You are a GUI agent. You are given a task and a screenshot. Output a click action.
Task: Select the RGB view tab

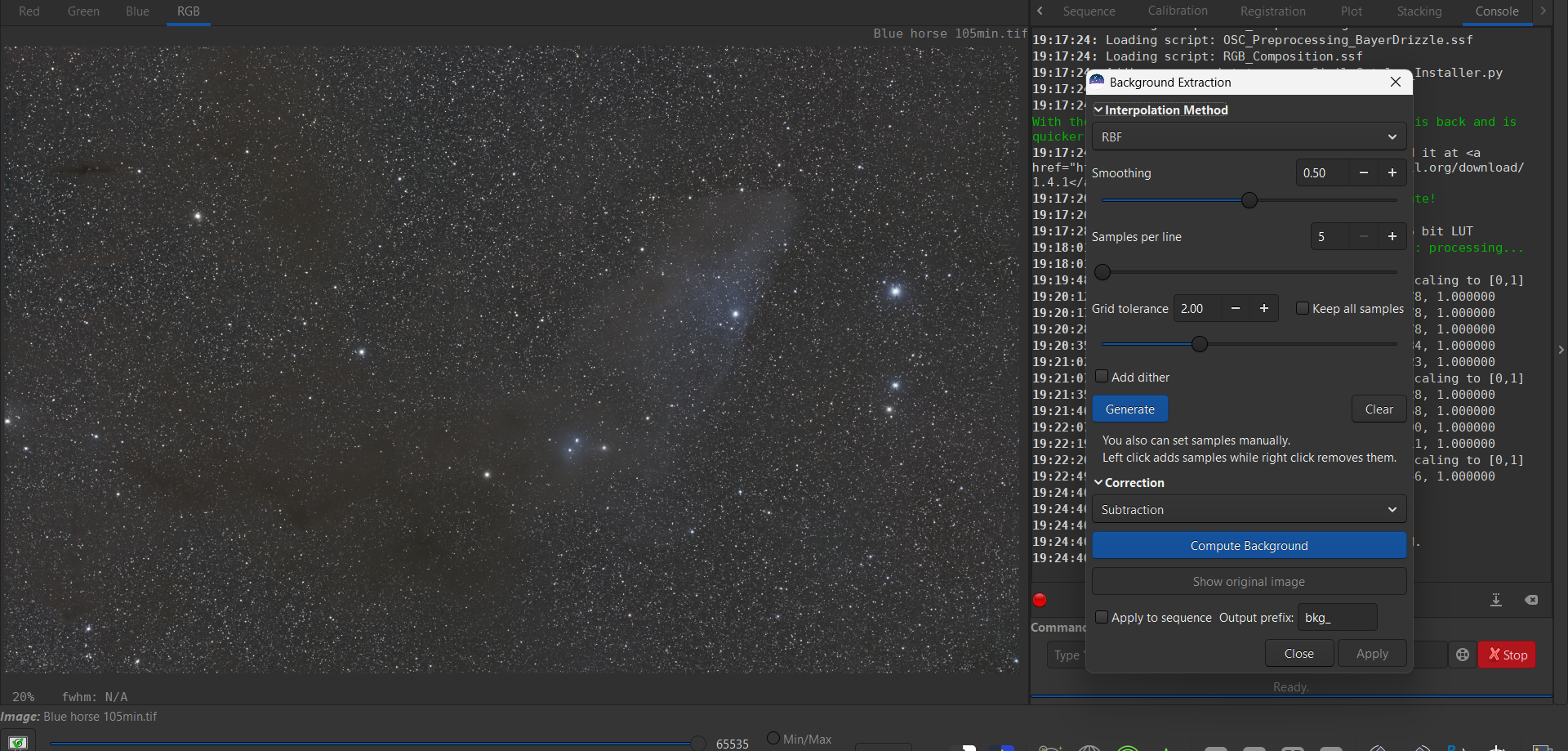[x=189, y=11]
